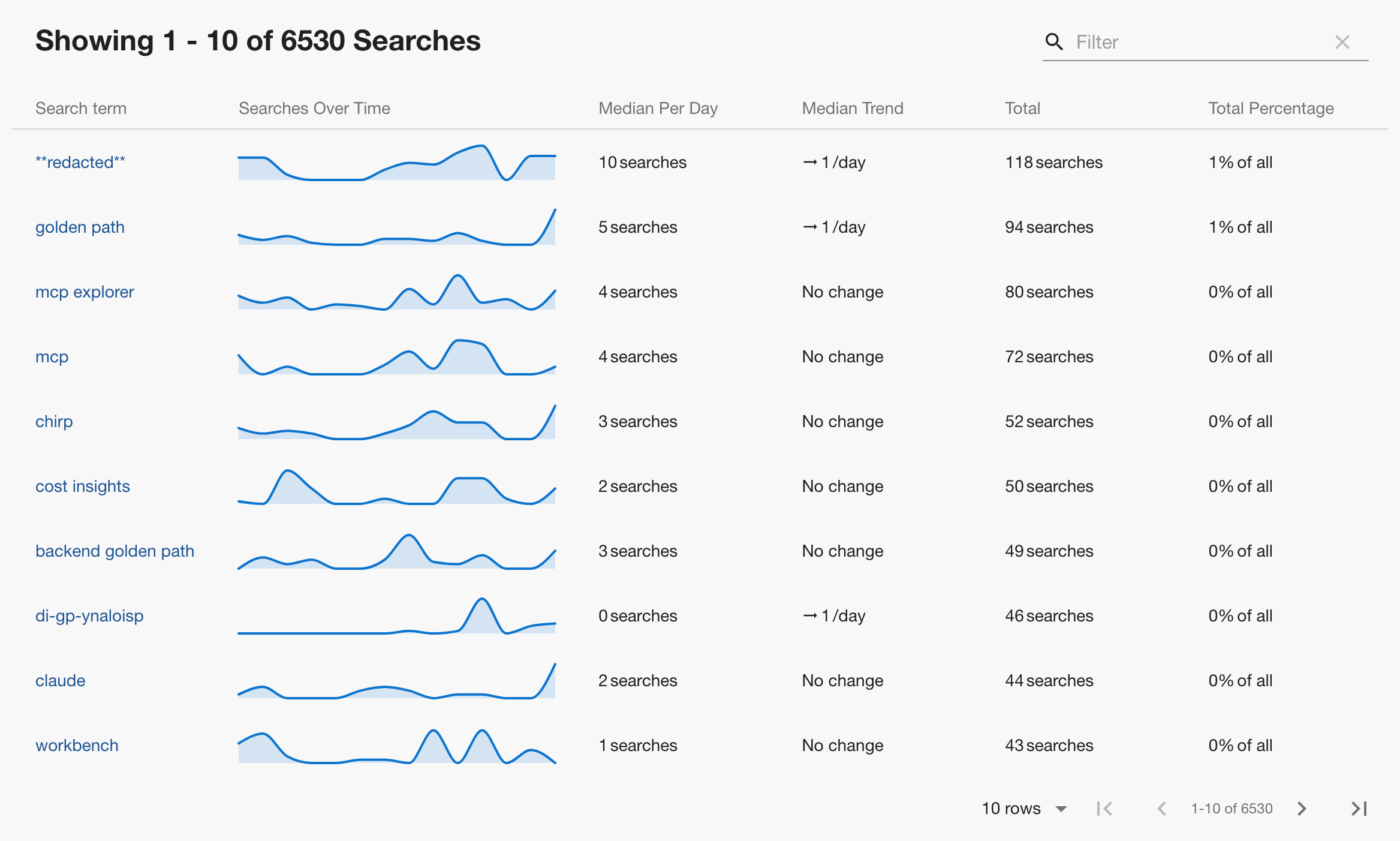Click the '50 searches' total cell

tap(1049, 486)
